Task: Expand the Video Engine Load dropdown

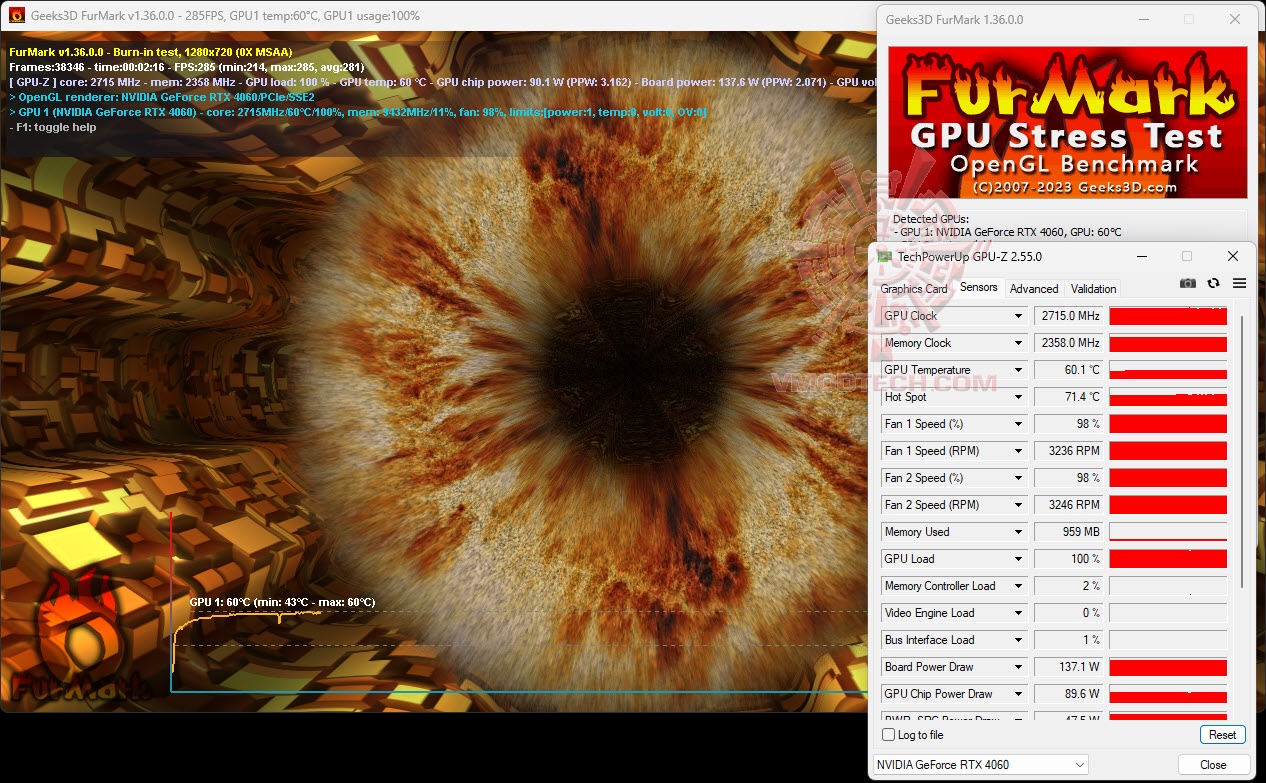Action: 1018,613
